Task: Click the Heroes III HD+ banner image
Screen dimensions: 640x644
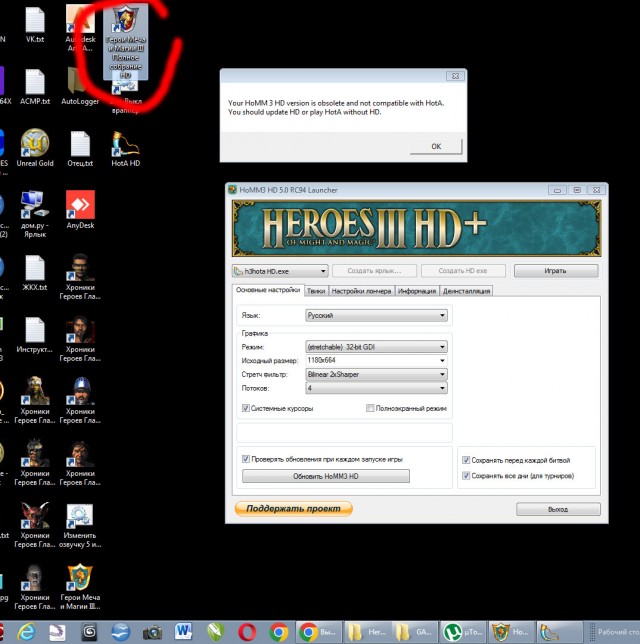Action: click(417, 228)
